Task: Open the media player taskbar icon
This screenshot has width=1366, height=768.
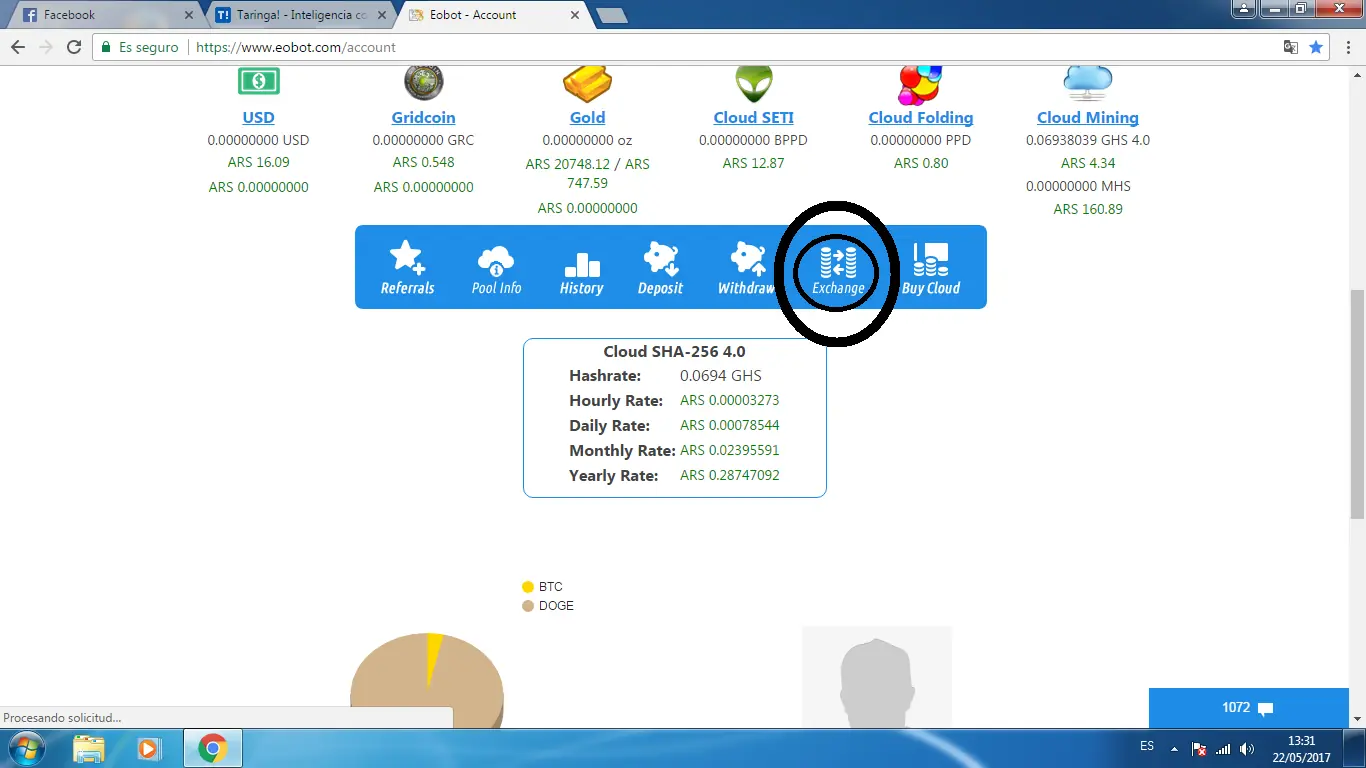Action: coord(148,748)
